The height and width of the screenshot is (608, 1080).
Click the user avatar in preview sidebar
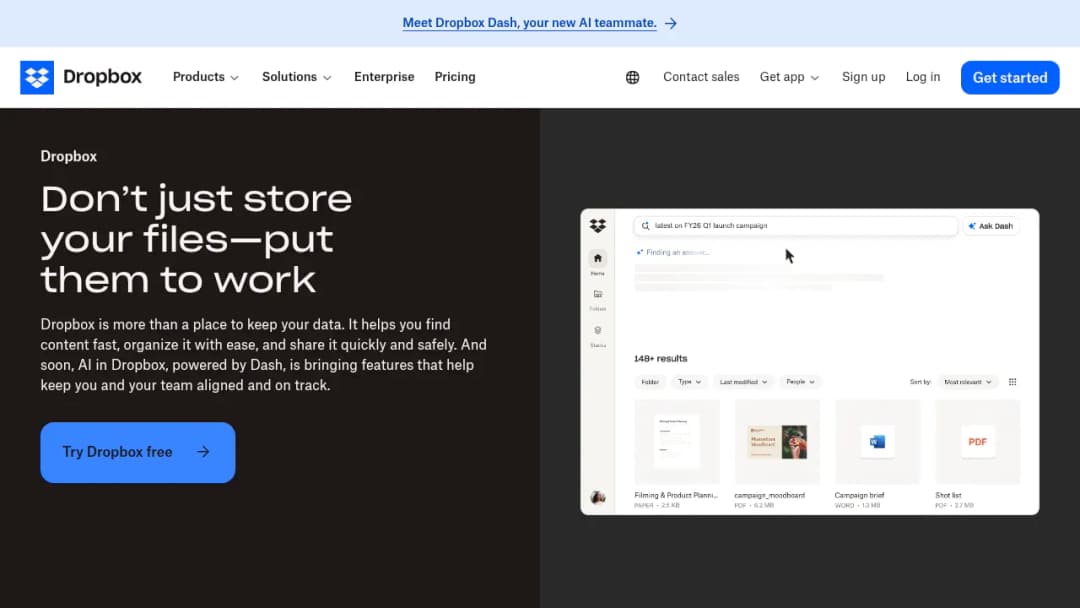598,497
